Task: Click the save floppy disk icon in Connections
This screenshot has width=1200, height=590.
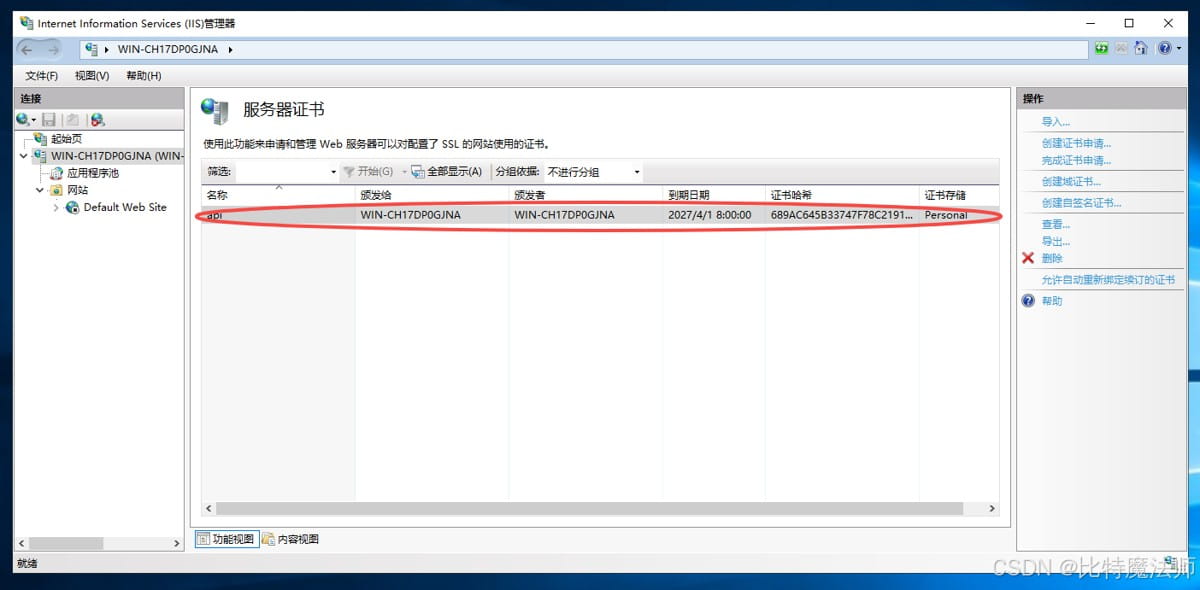Action: click(x=48, y=119)
